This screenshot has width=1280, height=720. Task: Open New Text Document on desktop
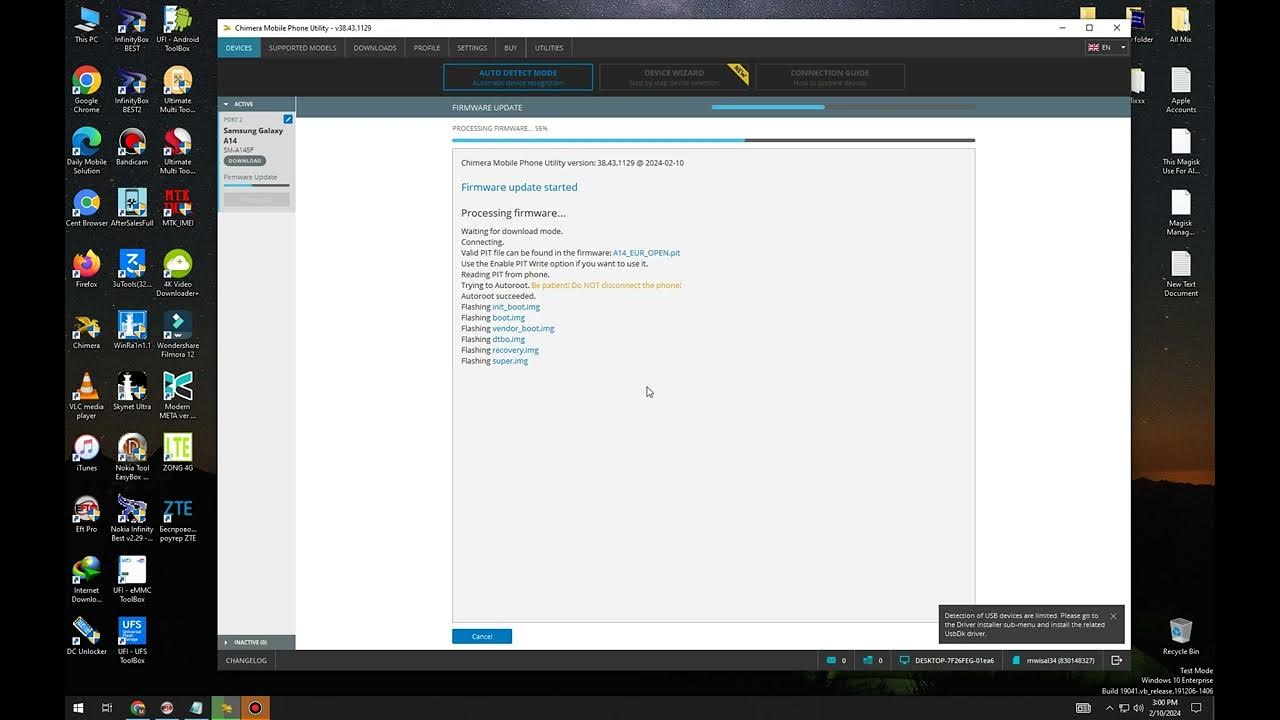click(1181, 274)
